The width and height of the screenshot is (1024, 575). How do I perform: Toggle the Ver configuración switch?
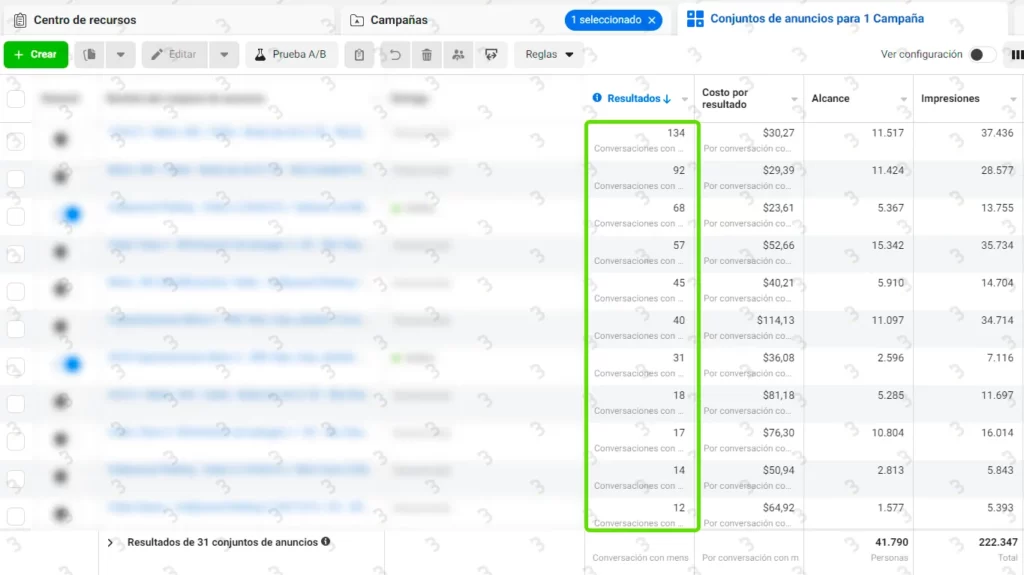pos(981,55)
